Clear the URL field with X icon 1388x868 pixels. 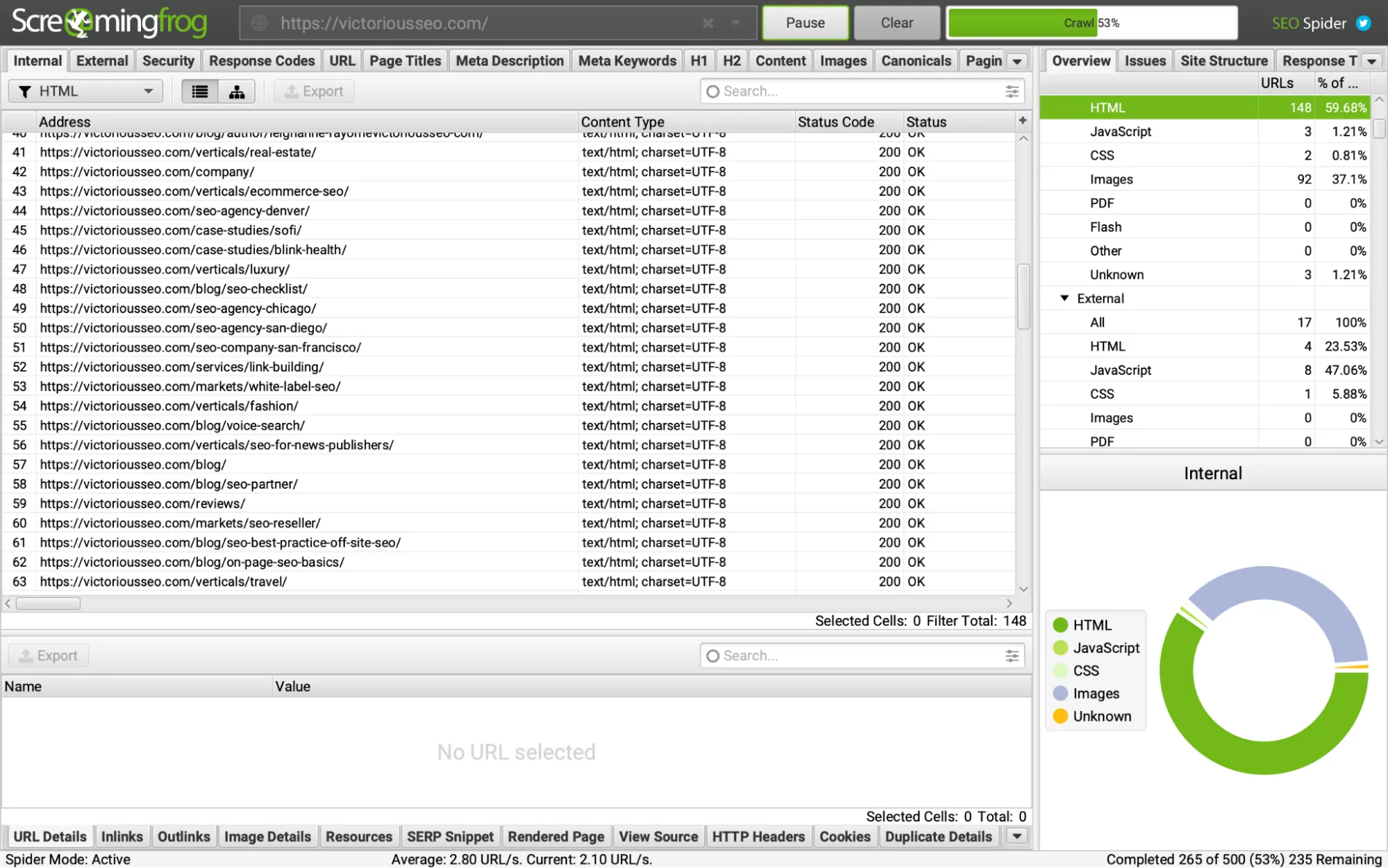[708, 23]
